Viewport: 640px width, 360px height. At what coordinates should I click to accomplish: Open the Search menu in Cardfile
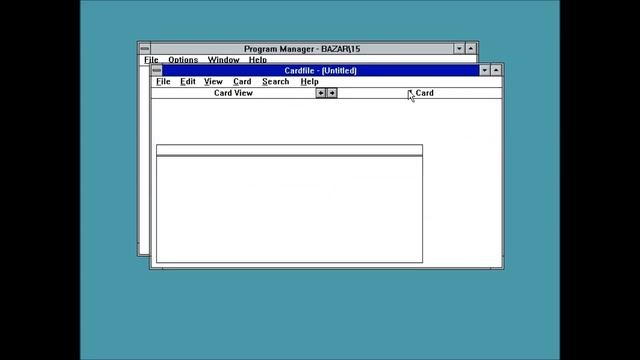coord(276,82)
